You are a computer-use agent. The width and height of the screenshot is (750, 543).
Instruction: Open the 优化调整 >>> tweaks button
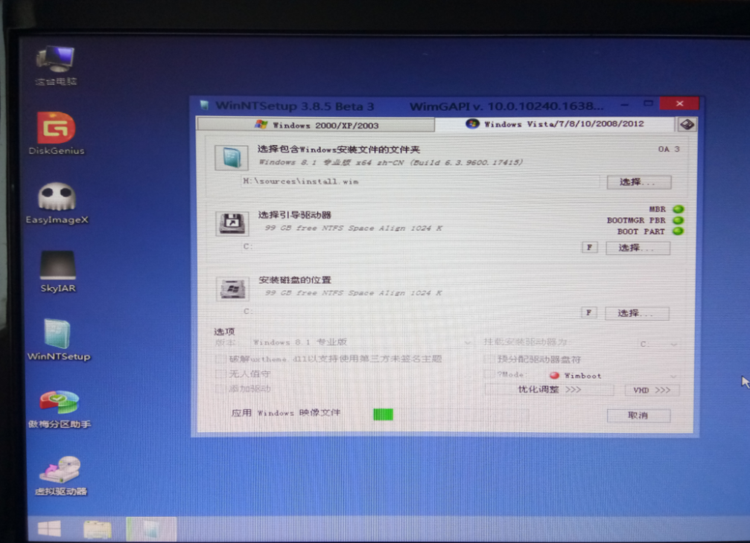tap(549, 390)
